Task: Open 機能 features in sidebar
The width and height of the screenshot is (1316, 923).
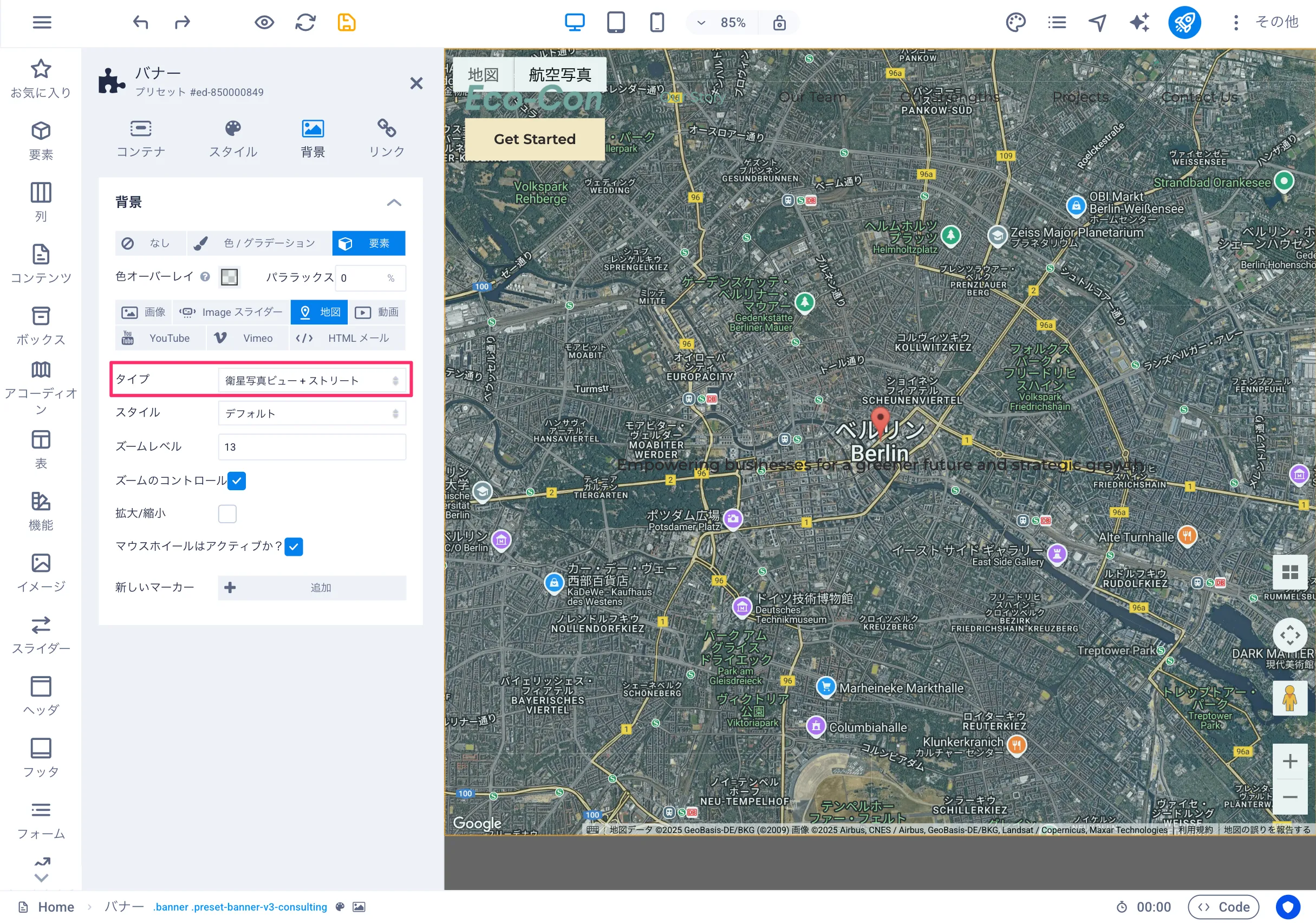Action: click(41, 511)
